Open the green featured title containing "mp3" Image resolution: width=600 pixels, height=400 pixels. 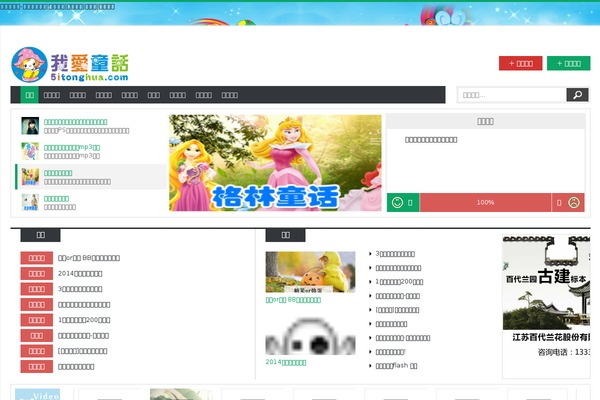tap(72, 147)
